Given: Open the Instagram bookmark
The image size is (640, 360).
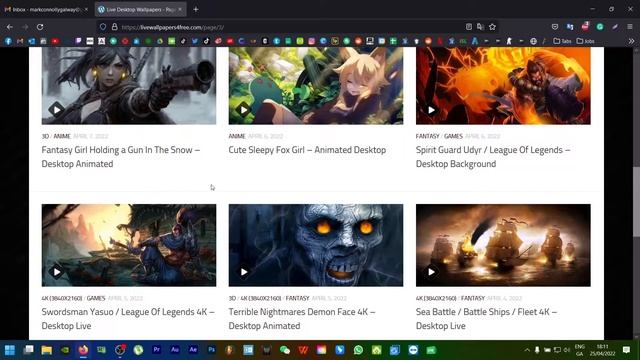Looking at the screenshot, I should pos(311,41).
